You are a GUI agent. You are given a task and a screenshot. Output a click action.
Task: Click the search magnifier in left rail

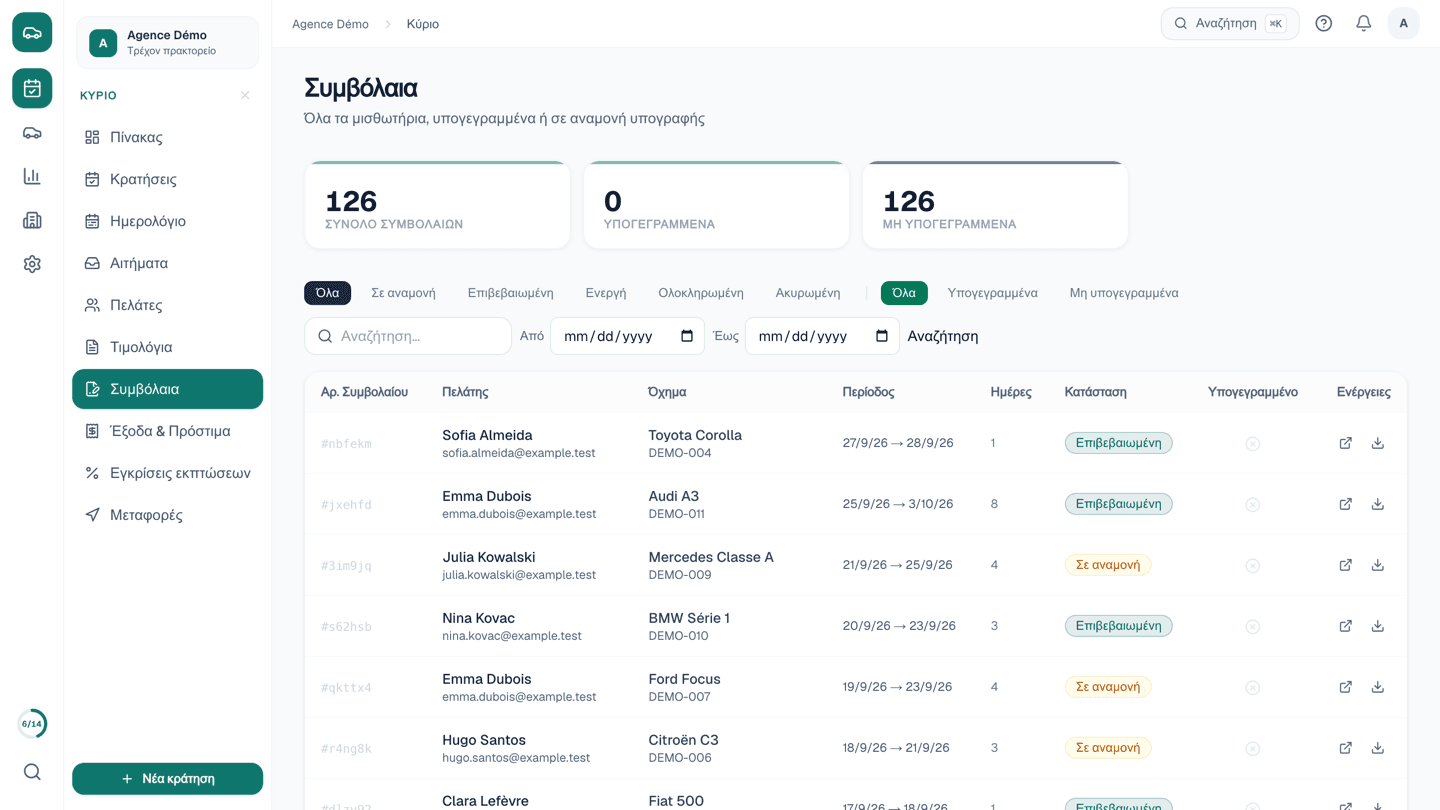(x=32, y=772)
